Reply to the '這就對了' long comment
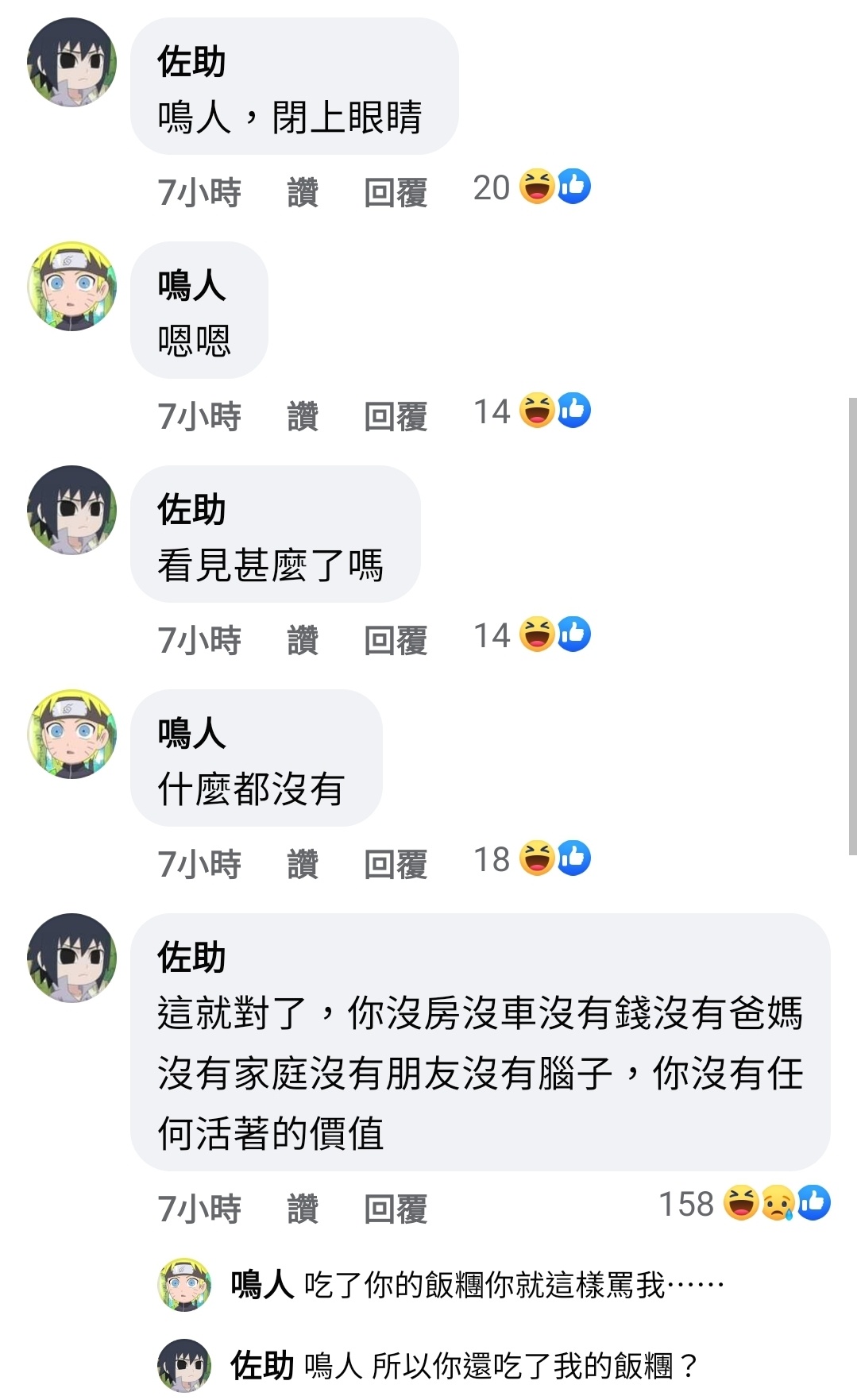 396,1209
